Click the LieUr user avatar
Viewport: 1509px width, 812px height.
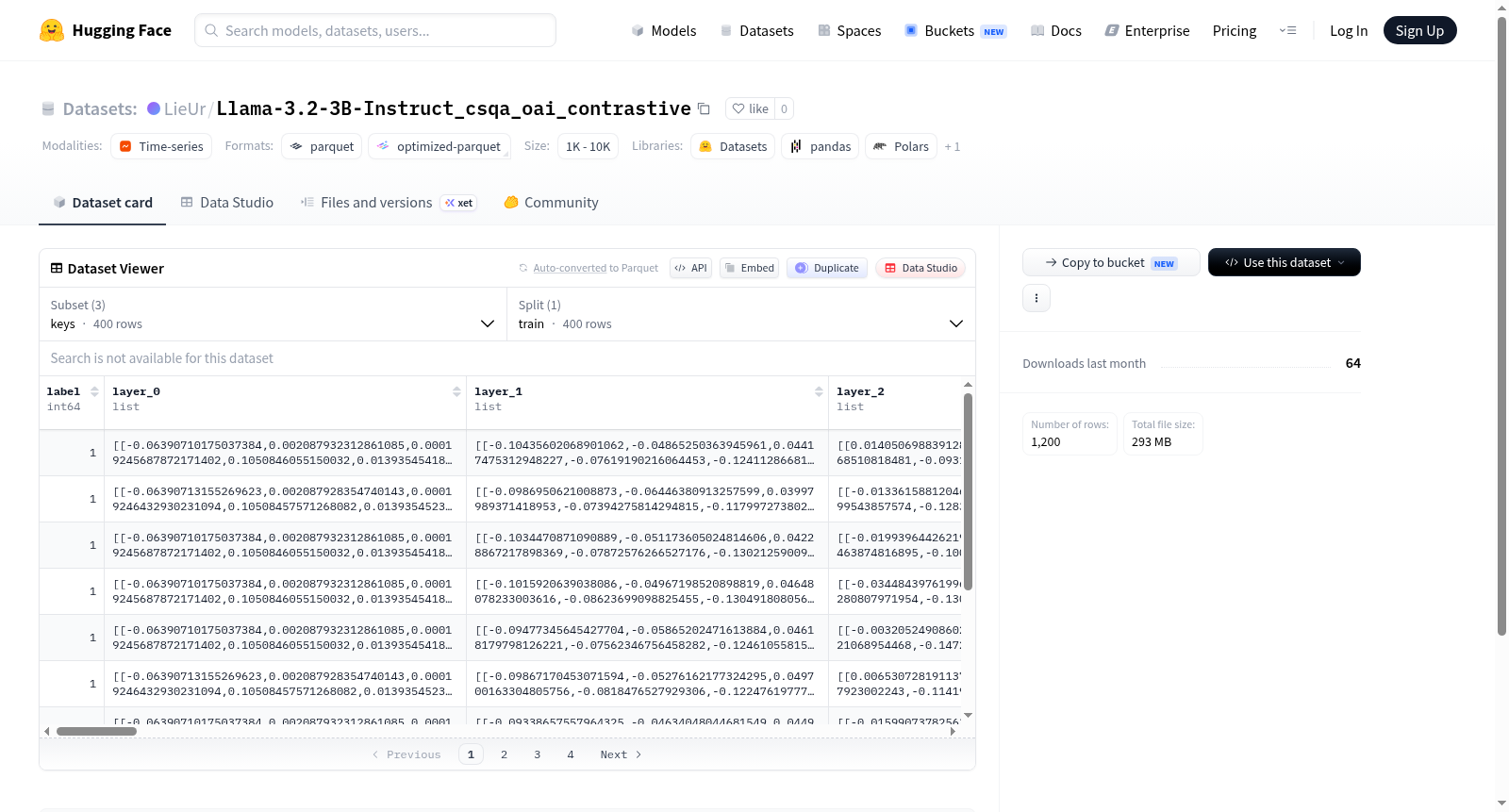(154, 108)
